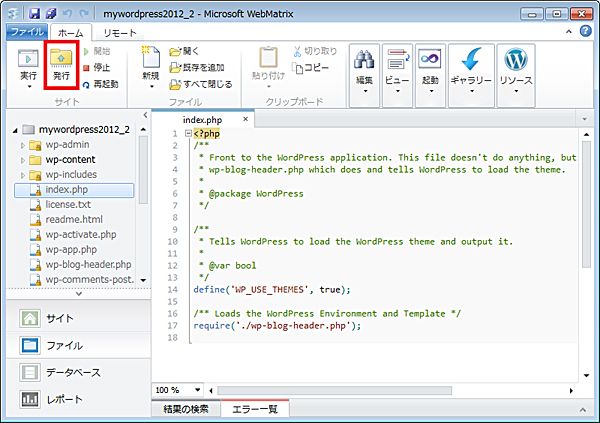
Task: Open the ファイル menu tab
Action: (27, 31)
